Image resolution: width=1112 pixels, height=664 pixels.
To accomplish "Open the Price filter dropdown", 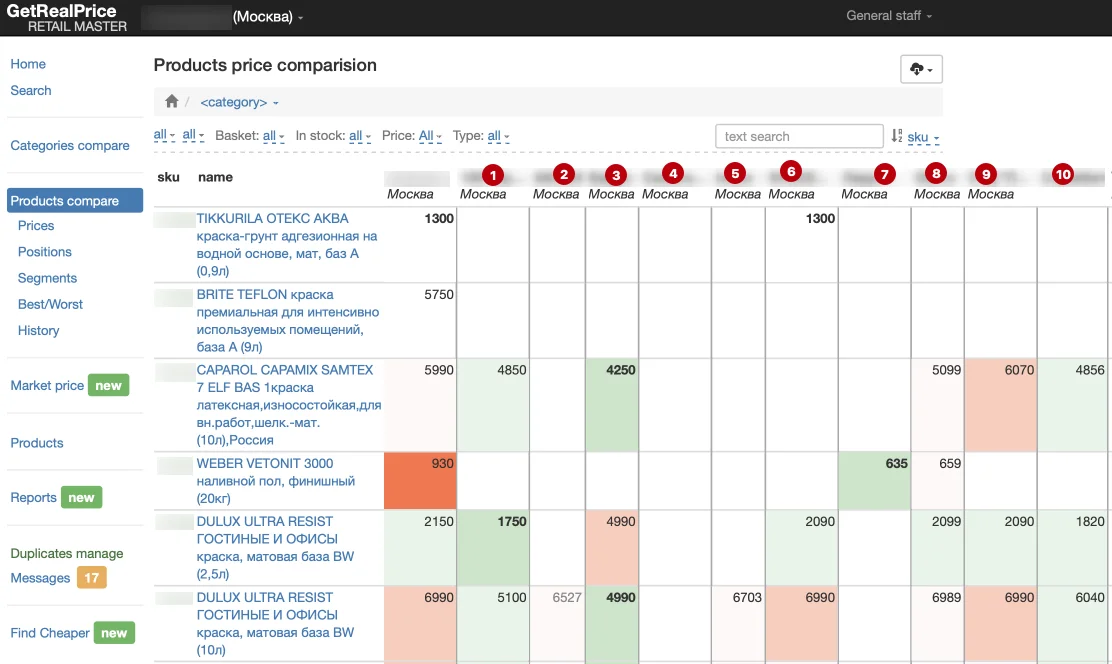I will (x=430, y=136).
